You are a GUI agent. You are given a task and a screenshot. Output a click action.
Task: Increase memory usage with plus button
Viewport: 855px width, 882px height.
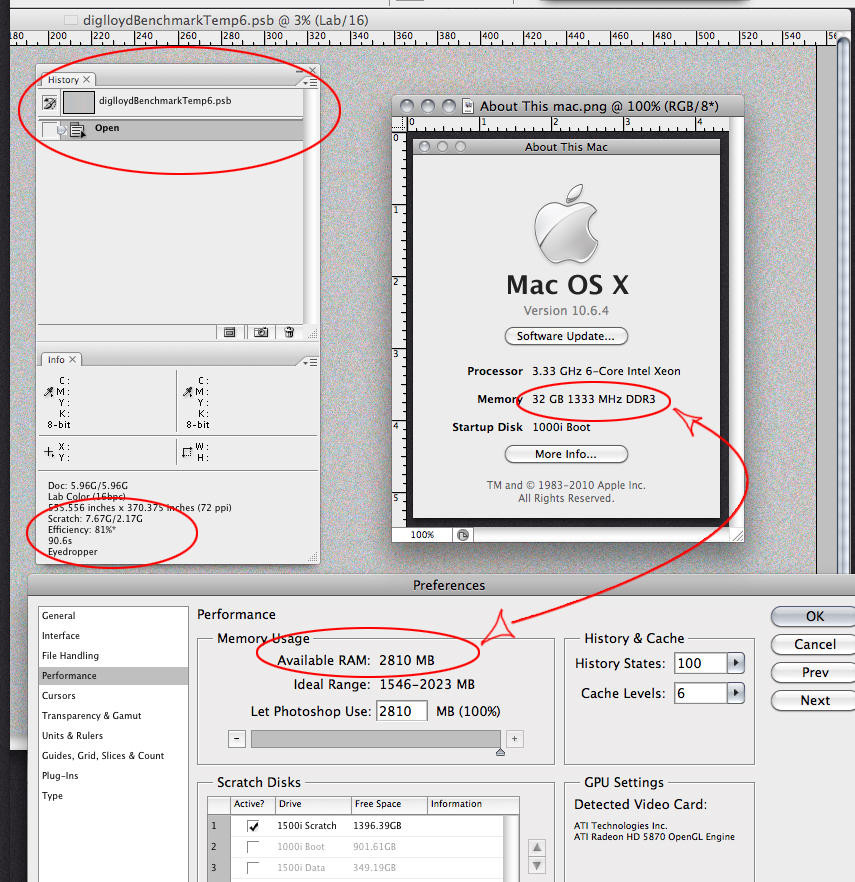[x=515, y=739]
